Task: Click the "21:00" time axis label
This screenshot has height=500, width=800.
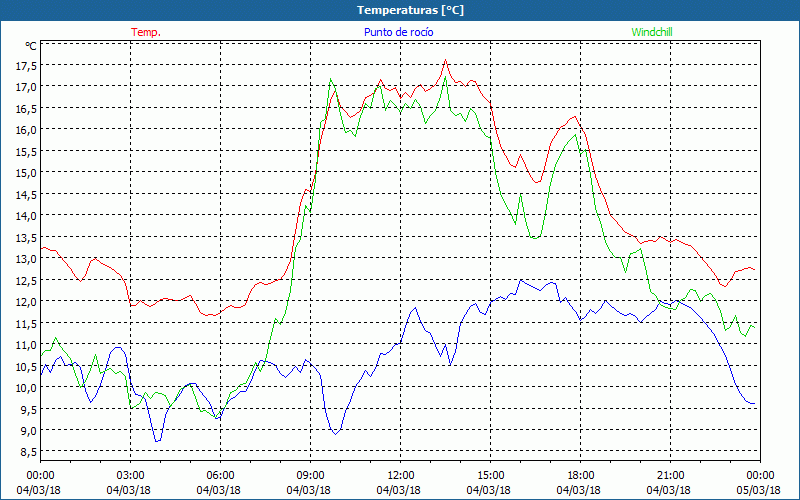Action: 670,476
